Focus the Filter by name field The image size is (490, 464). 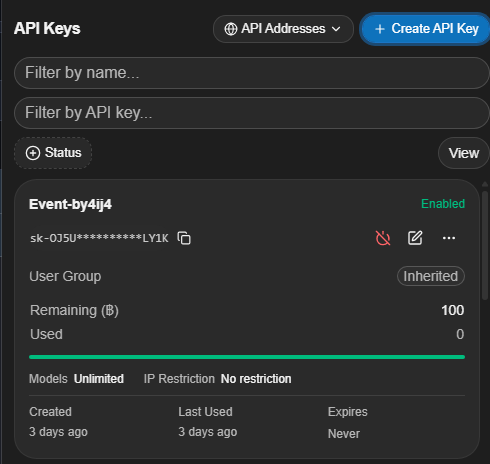click(x=251, y=73)
